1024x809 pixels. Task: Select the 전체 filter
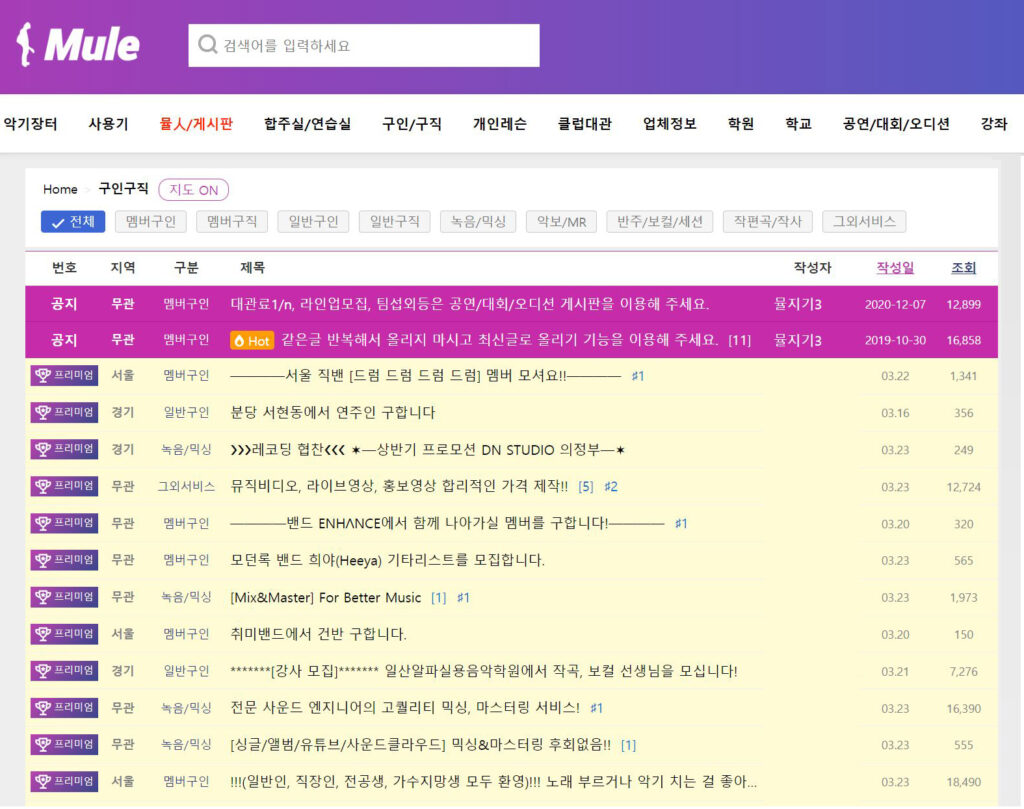coord(73,221)
